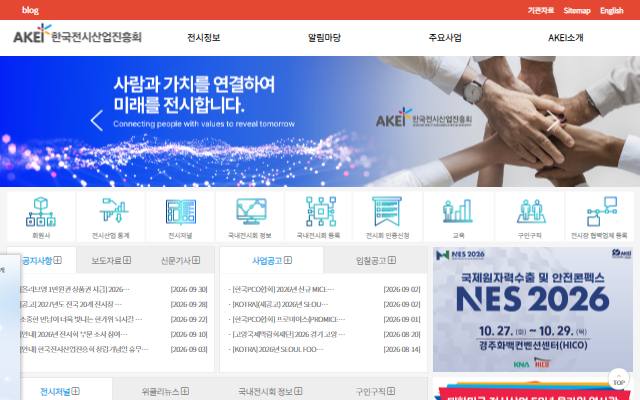Open the NES 2026 exhibition banner

(x=533, y=309)
